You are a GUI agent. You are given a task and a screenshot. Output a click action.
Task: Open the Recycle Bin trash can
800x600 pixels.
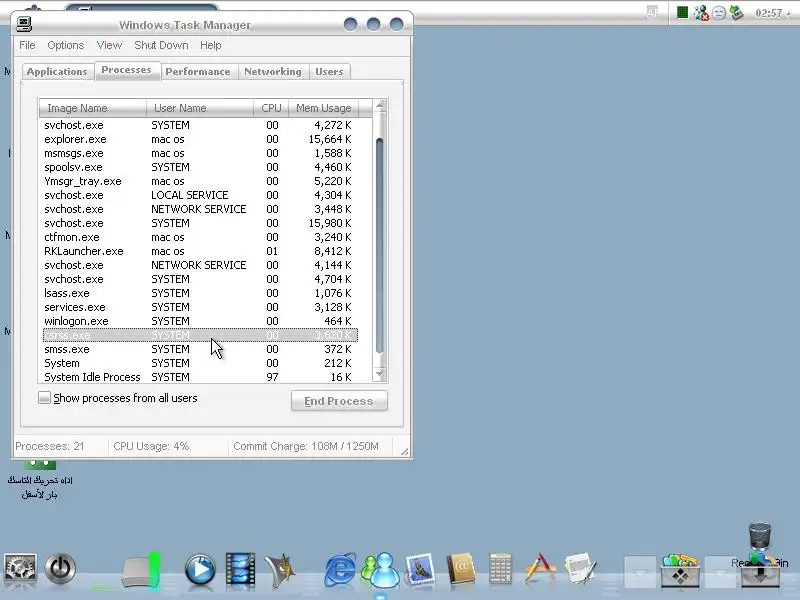point(760,538)
